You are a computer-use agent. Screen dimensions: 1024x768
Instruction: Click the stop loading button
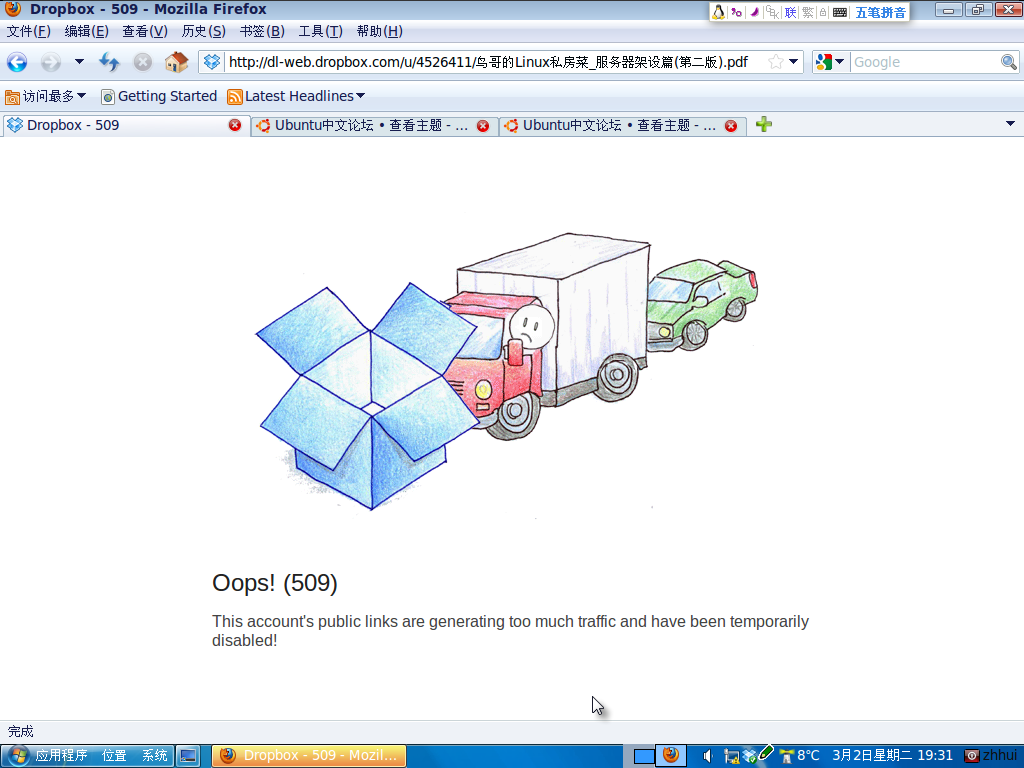click(x=142, y=62)
